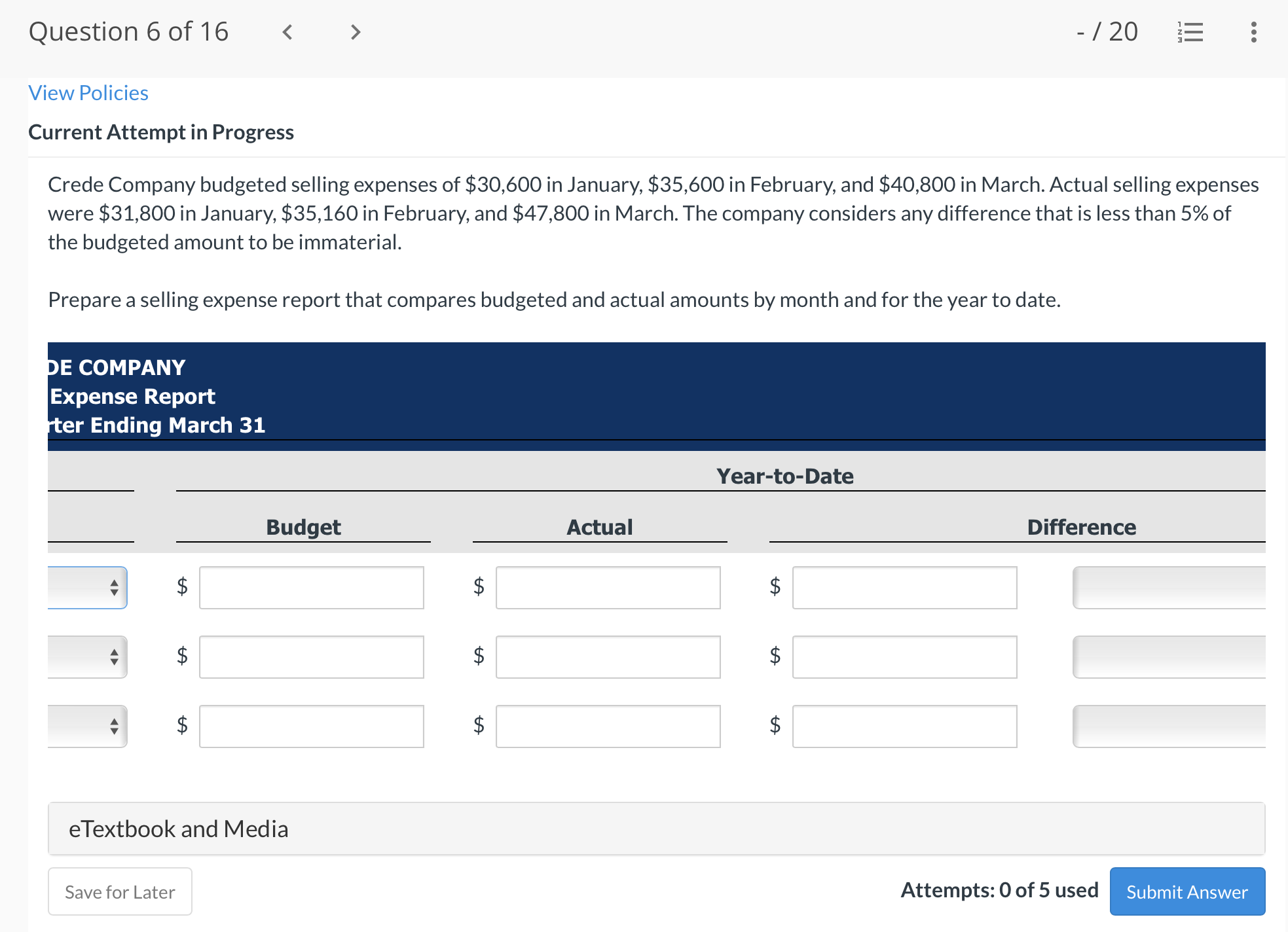This screenshot has height=932, width=1288.
Task: Open the second row month selector dropdown
Action: tap(87, 657)
